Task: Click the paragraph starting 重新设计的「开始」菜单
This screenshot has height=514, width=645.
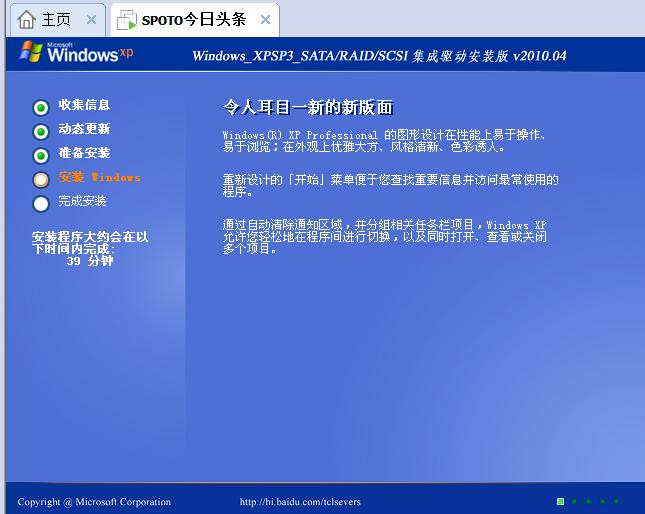Action: (390, 185)
